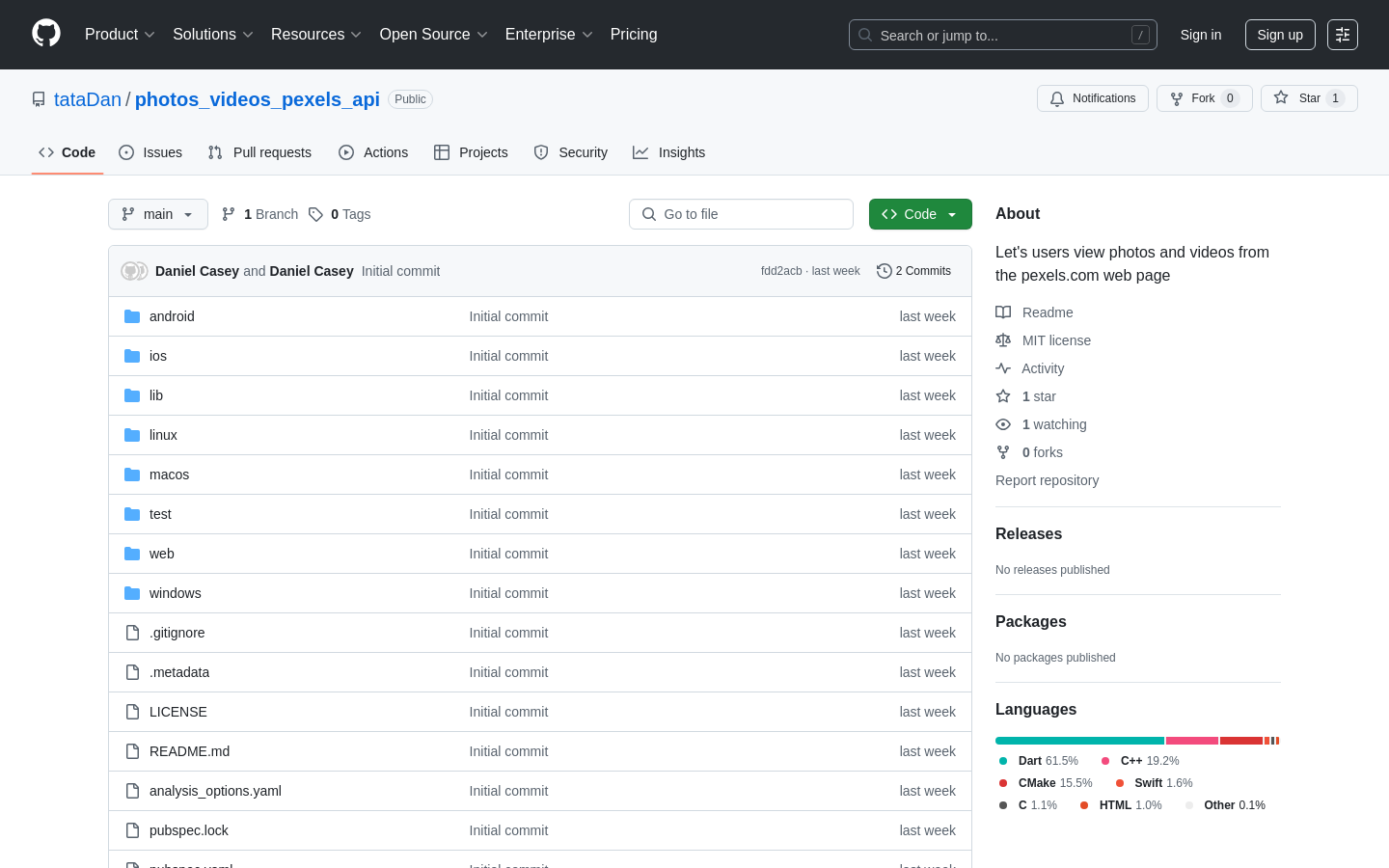Expand the Enterprise menu

click(549, 35)
